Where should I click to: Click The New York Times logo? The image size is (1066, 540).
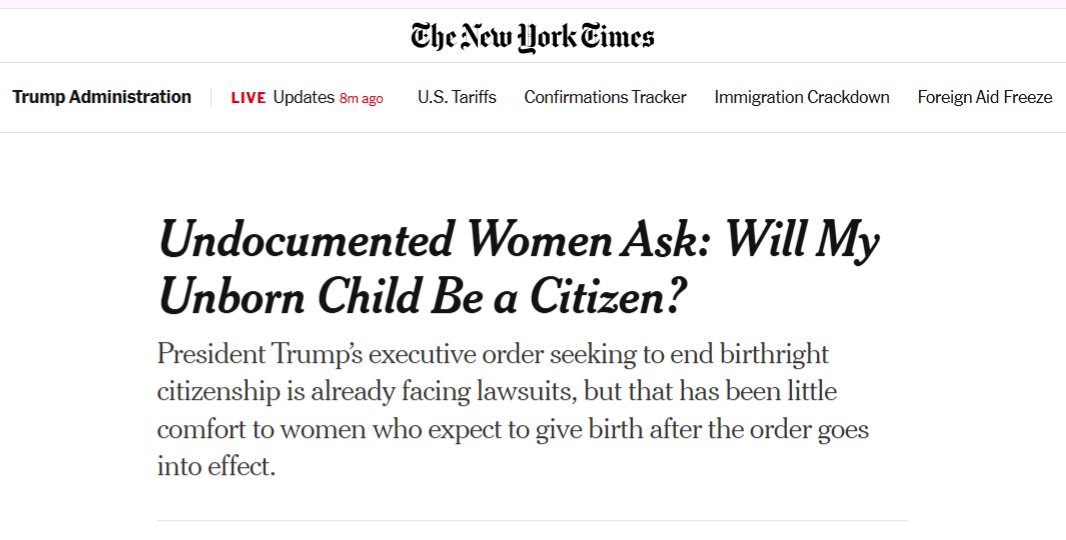(532, 38)
